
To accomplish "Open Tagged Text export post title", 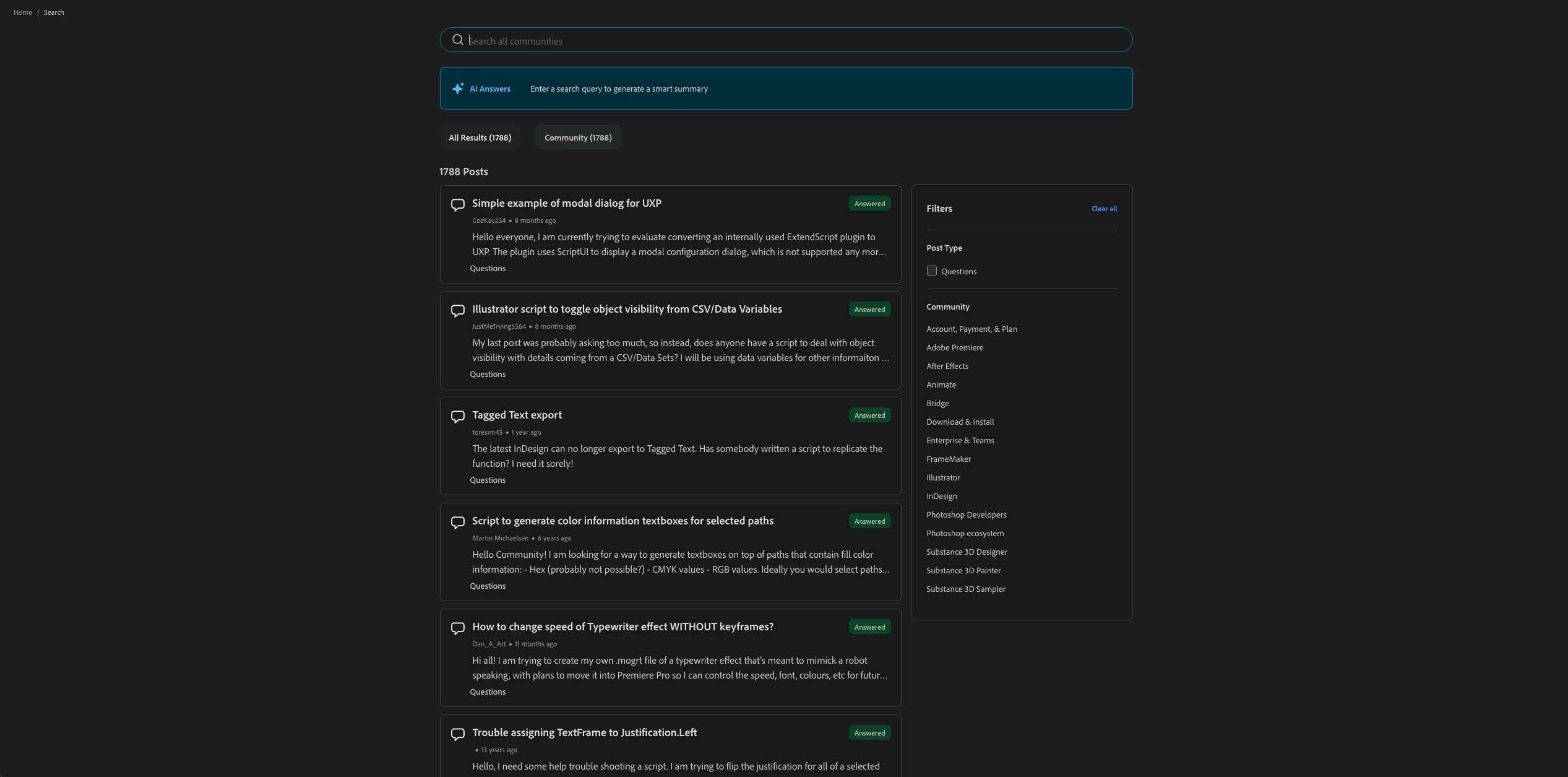I will pyautogui.click(x=517, y=415).
